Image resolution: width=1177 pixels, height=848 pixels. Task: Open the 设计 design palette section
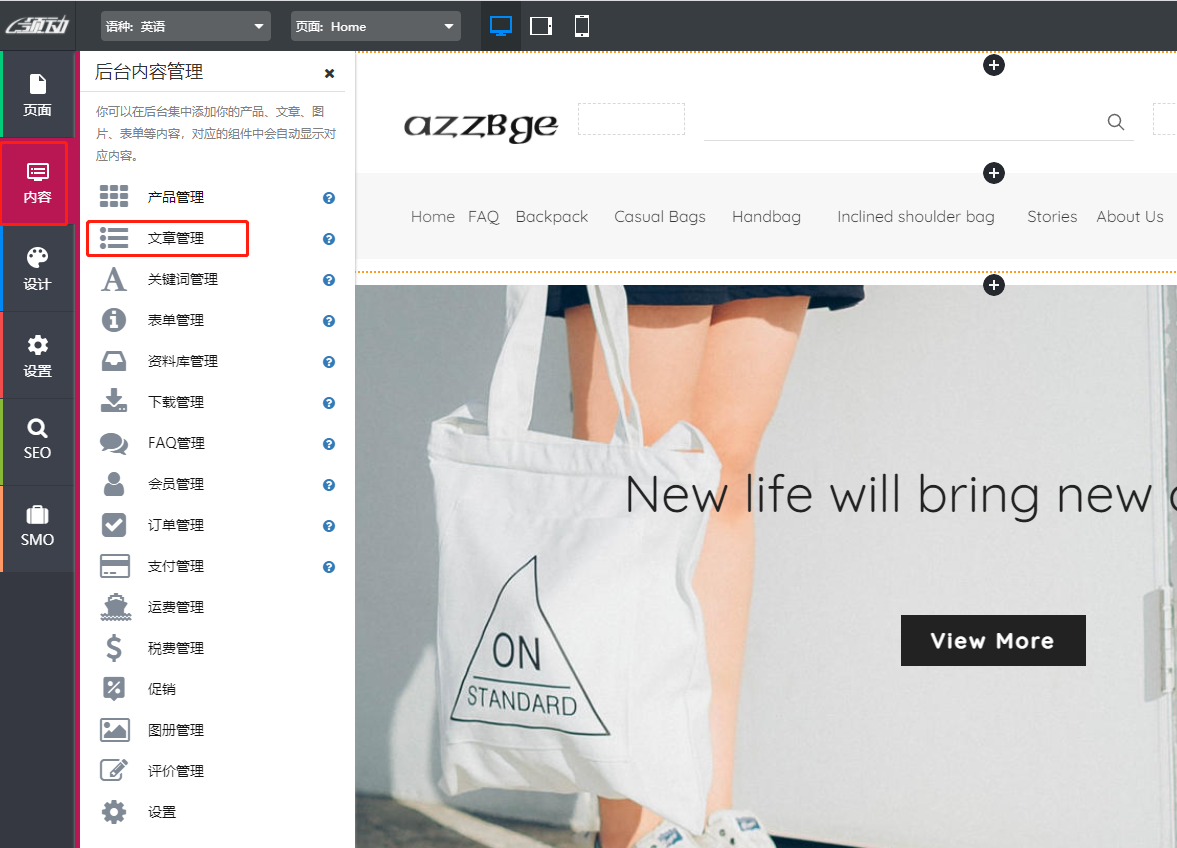(37, 269)
